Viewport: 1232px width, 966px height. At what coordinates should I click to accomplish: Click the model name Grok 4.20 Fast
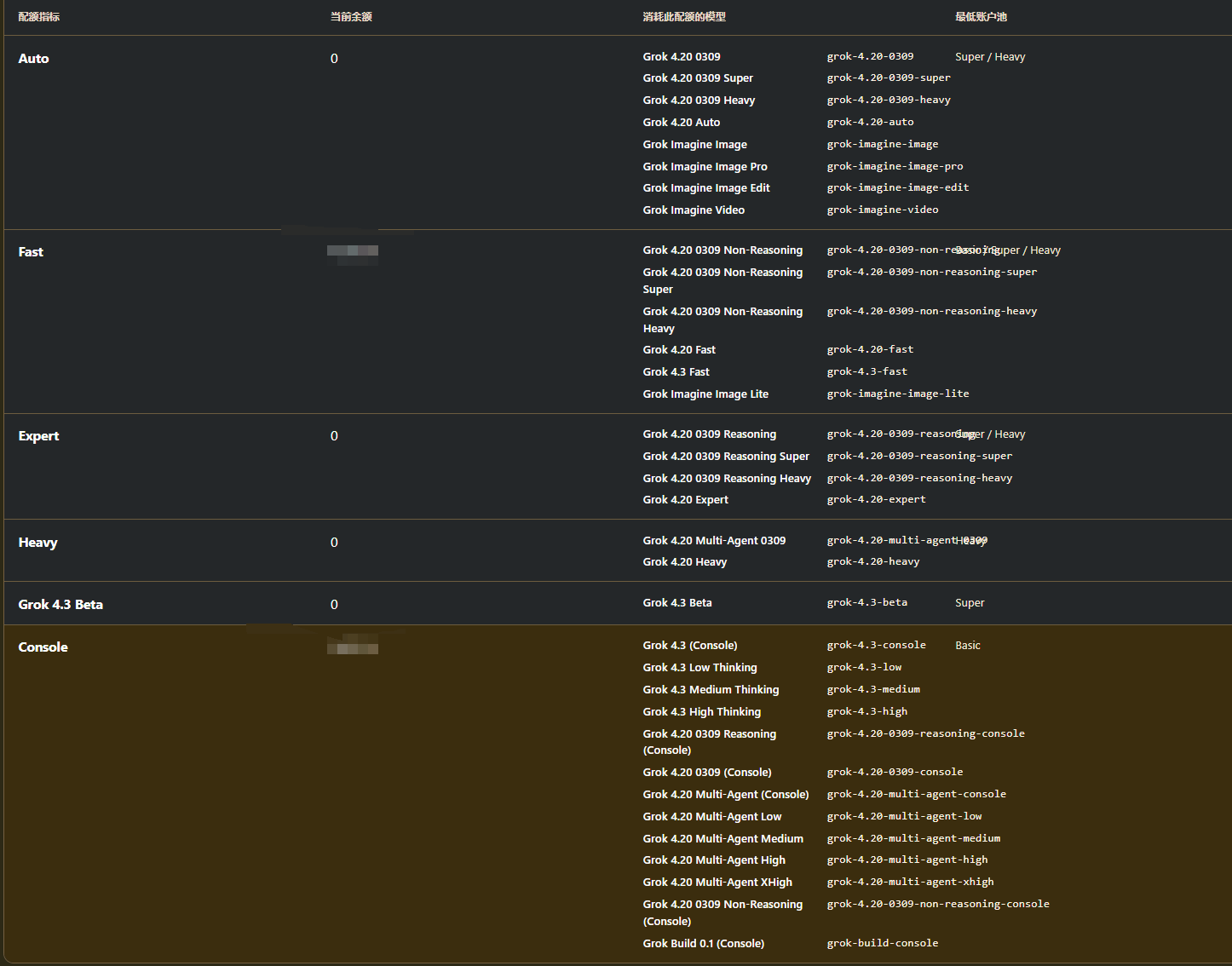coord(679,350)
